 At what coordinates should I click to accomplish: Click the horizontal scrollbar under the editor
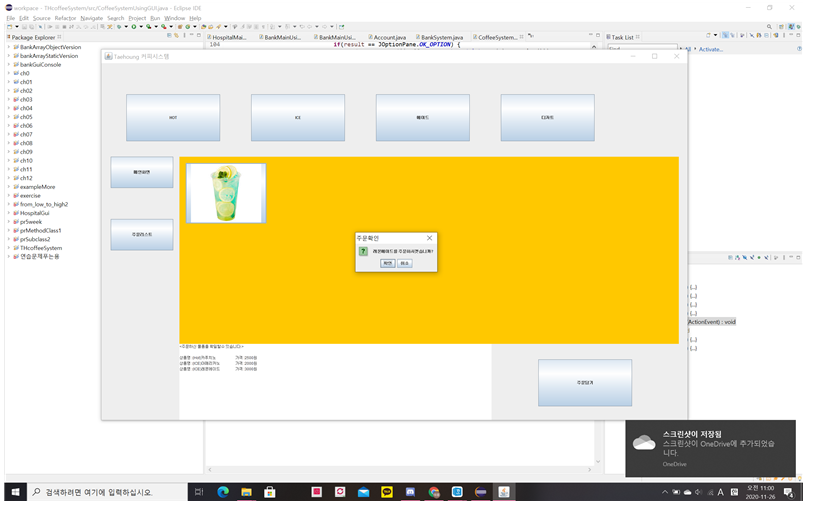pos(399,470)
